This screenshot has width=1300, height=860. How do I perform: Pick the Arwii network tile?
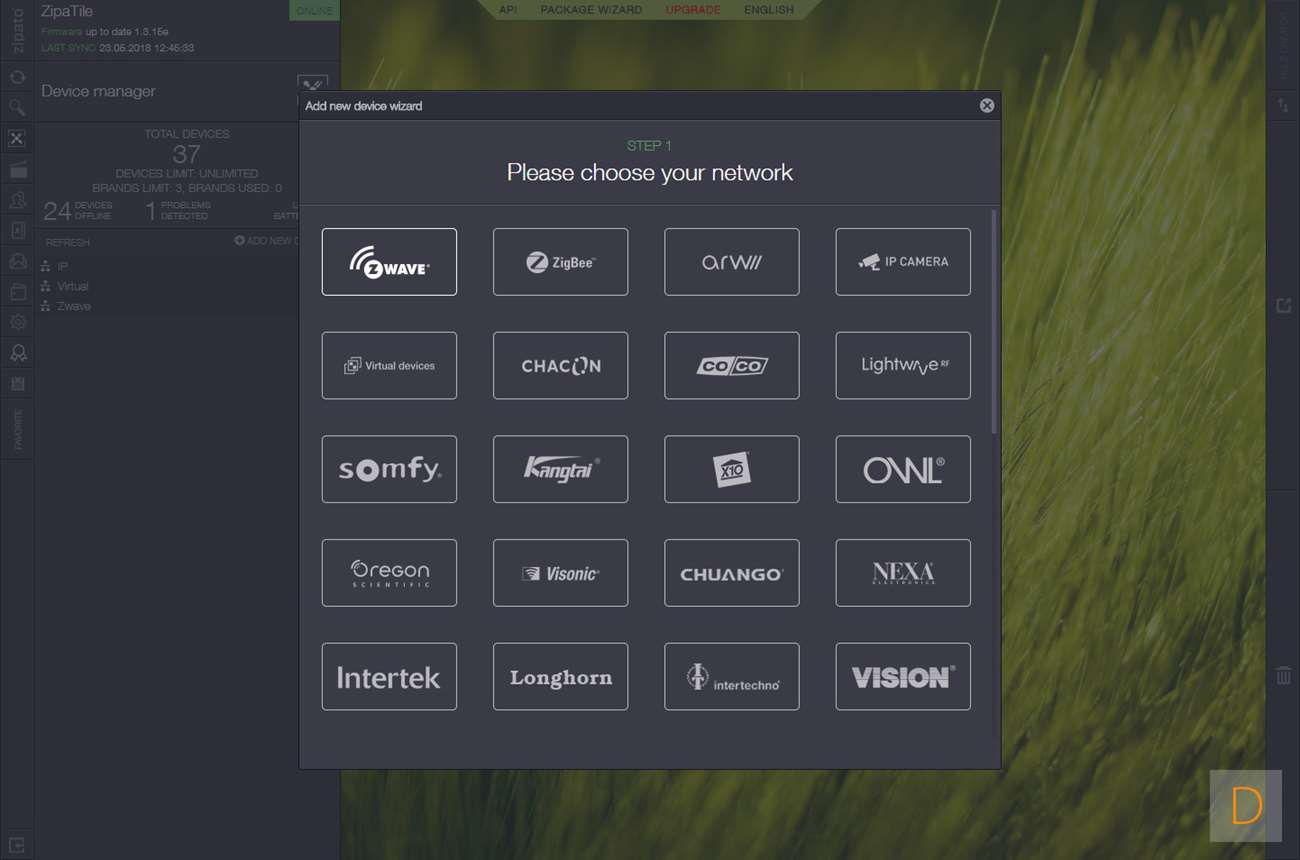pos(732,262)
